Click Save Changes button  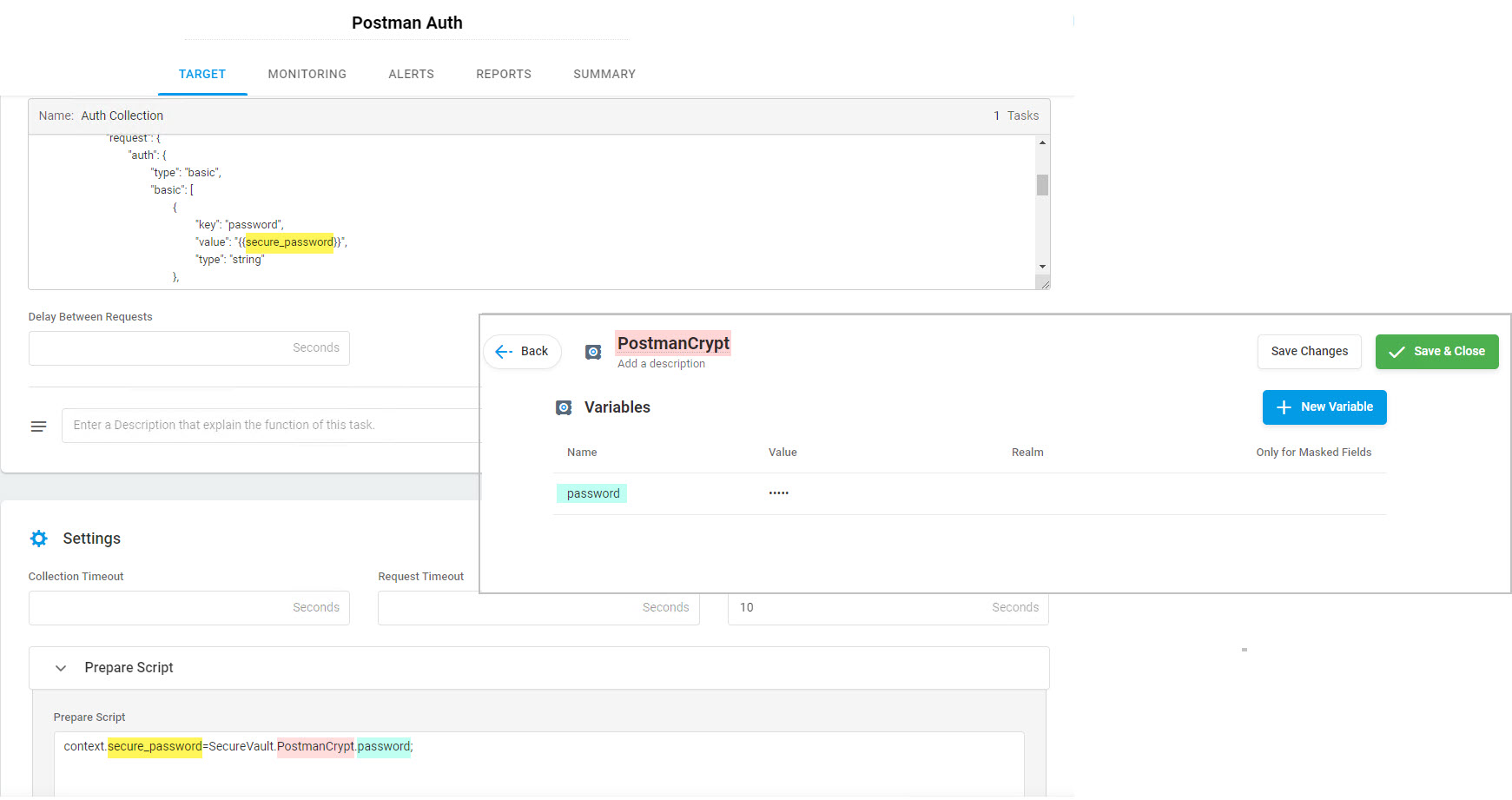tap(1309, 352)
